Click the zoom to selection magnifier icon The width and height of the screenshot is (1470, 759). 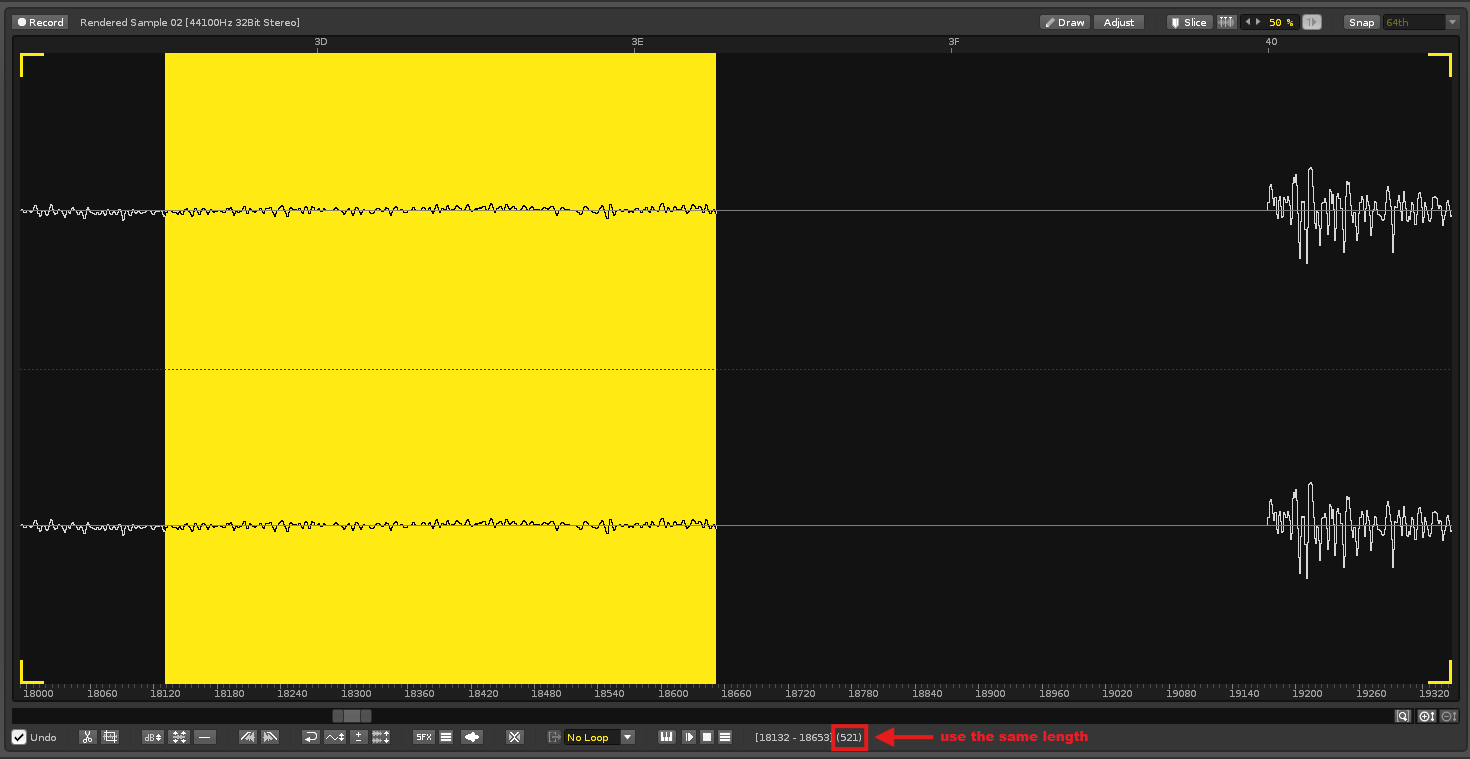point(1404,716)
